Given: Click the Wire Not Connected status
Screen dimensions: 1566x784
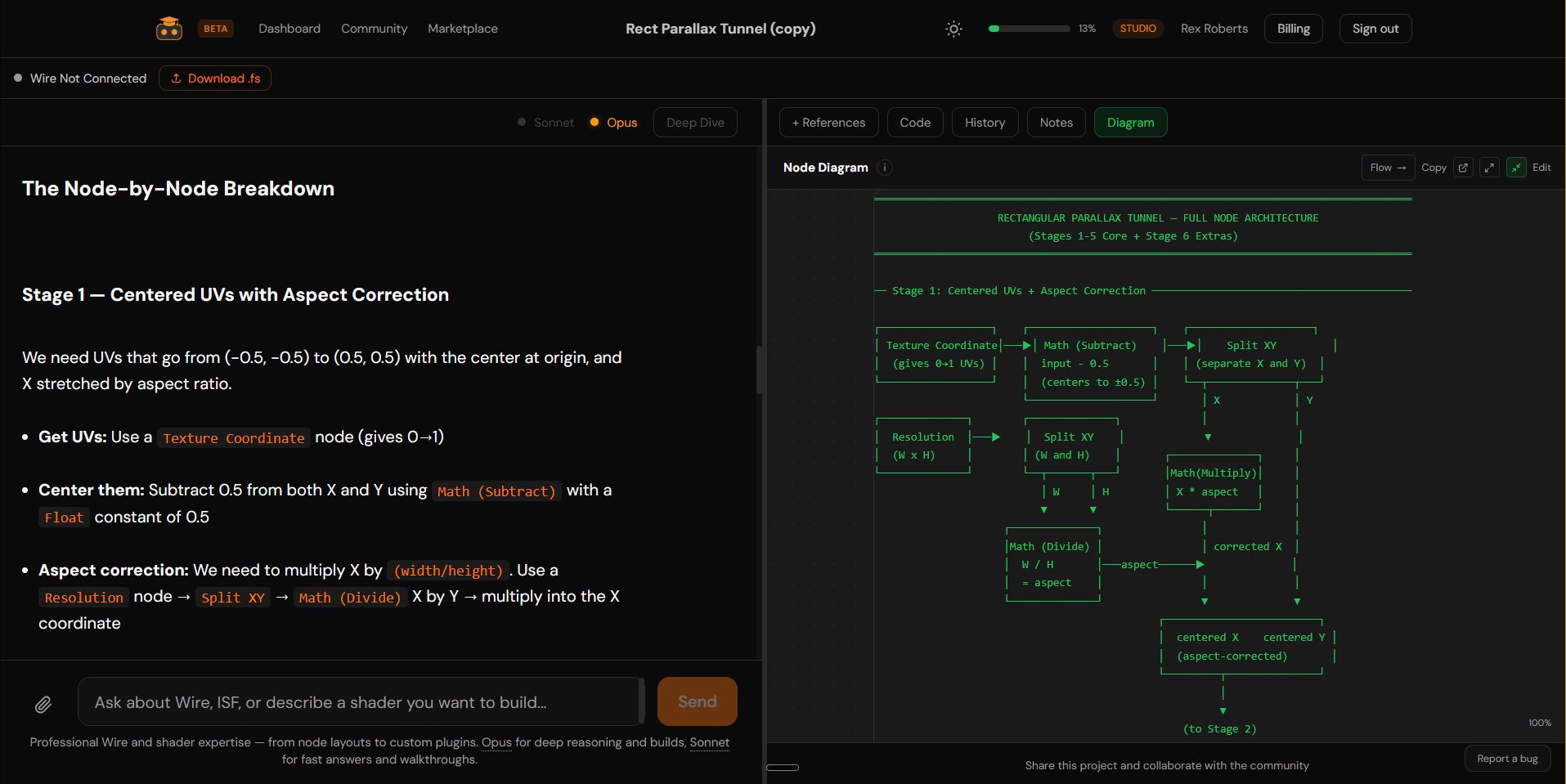Looking at the screenshot, I should point(80,78).
